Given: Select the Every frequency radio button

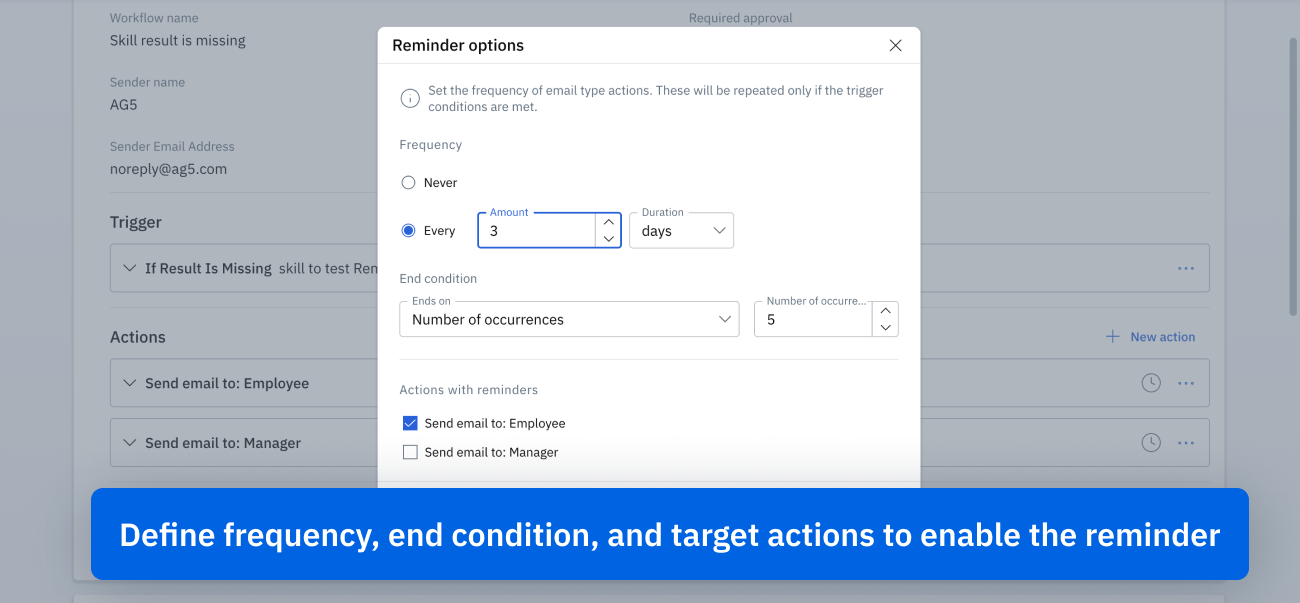Looking at the screenshot, I should [408, 231].
